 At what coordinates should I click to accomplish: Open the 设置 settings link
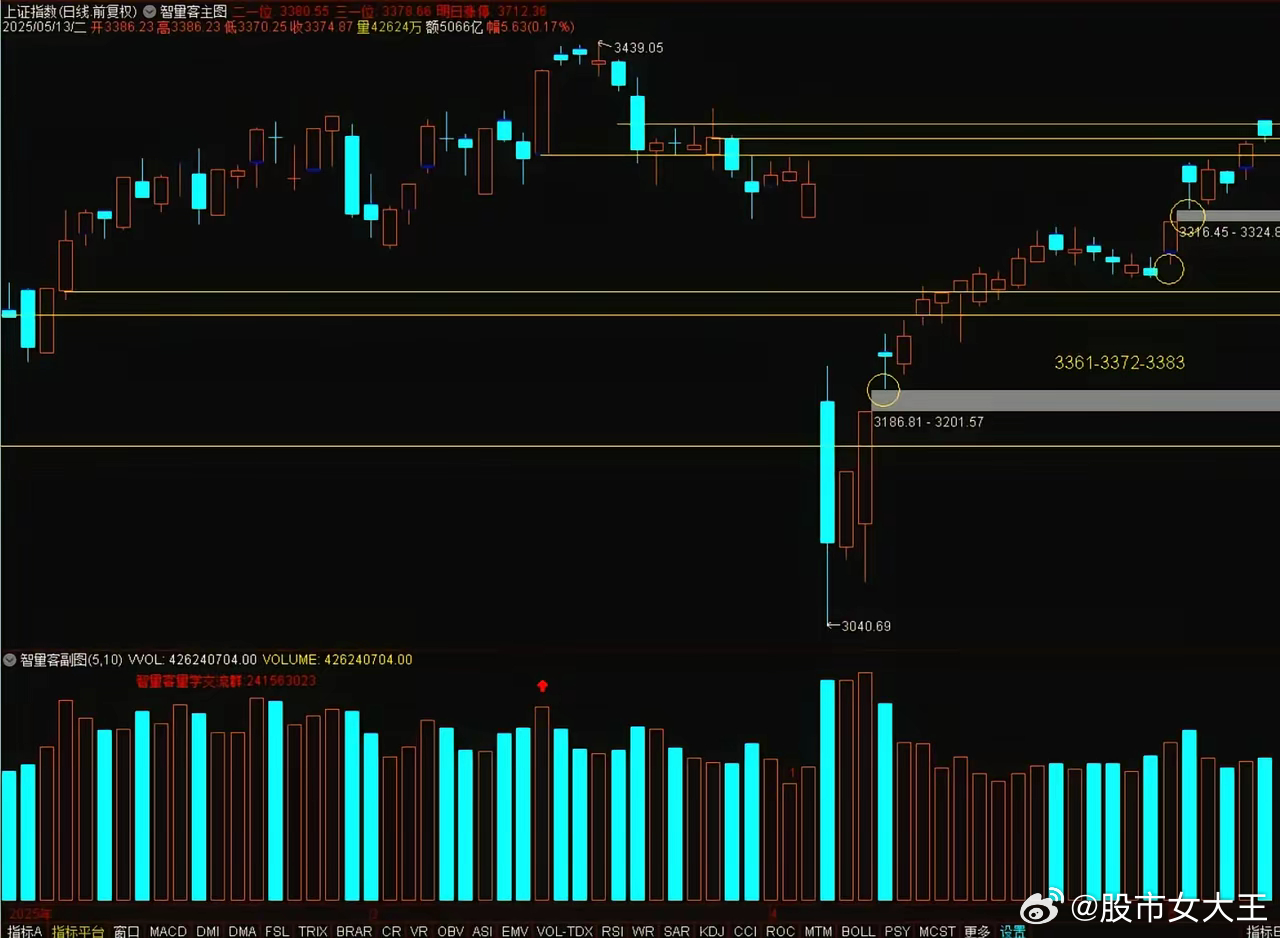click(1012, 931)
